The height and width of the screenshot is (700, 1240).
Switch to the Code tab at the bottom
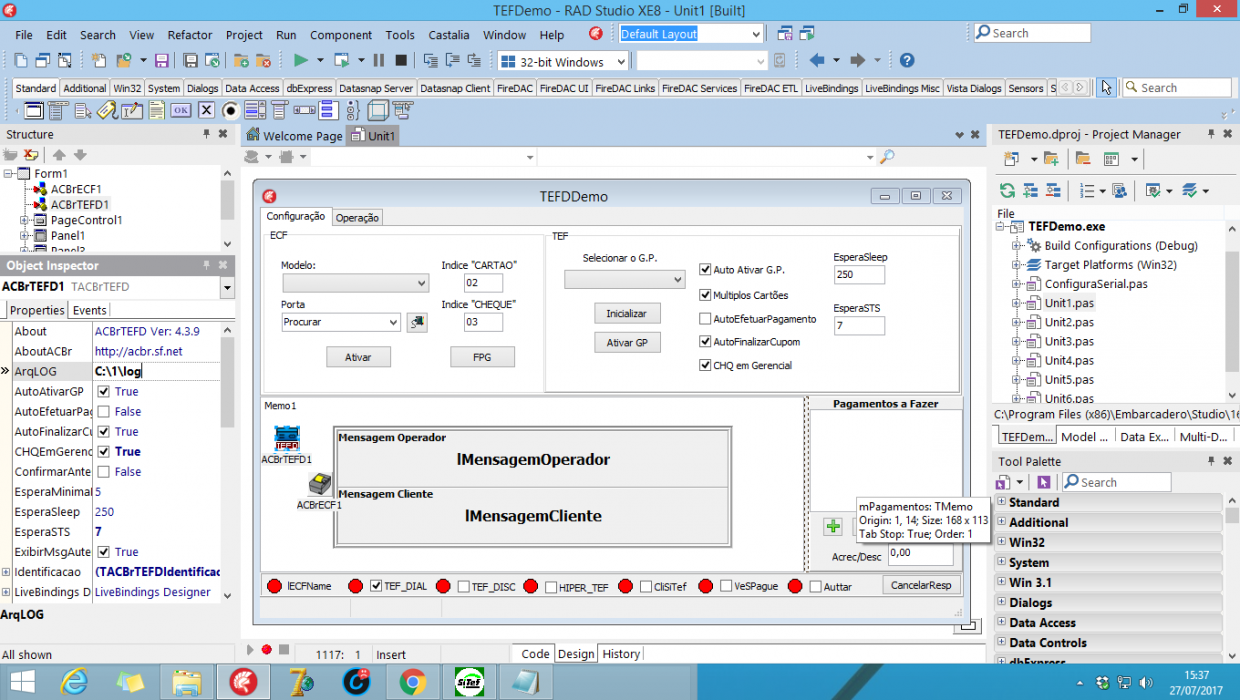[x=535, y=653]
